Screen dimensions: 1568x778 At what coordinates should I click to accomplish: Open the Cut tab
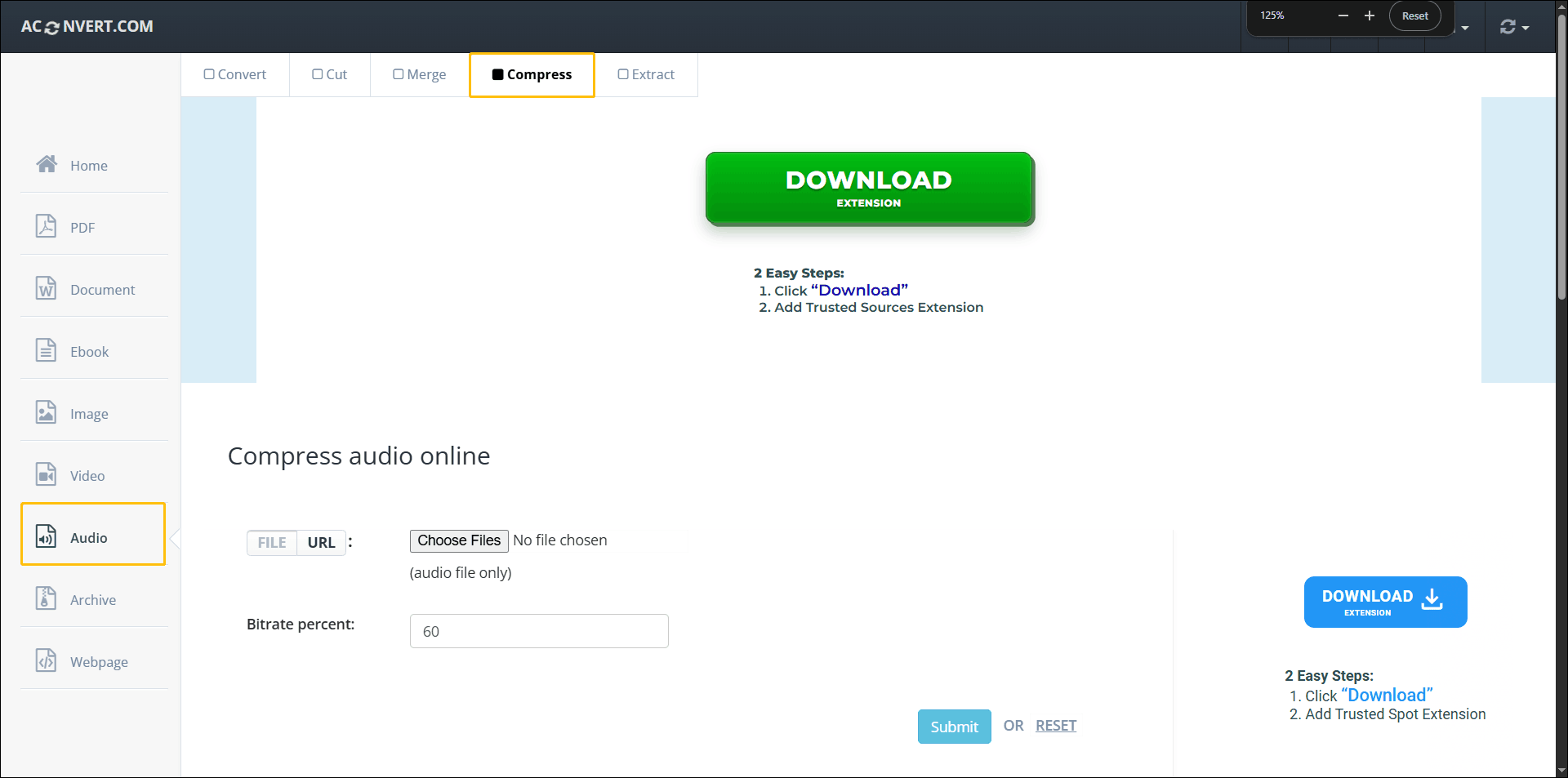click(x=330, y=74)
